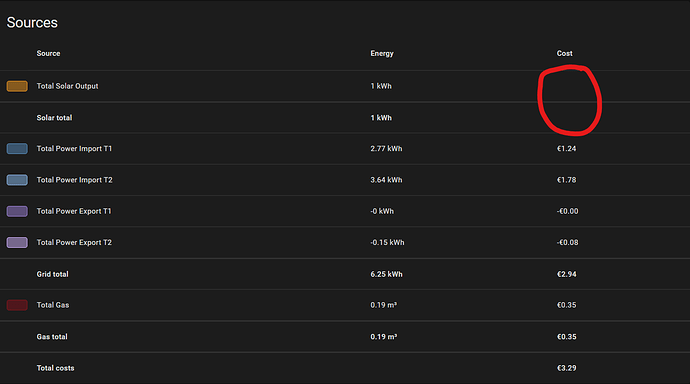This screenshot has height=384, width=690.
Task: Click the orange Total Solar Output swatch
Action: [x=17, y=86]
